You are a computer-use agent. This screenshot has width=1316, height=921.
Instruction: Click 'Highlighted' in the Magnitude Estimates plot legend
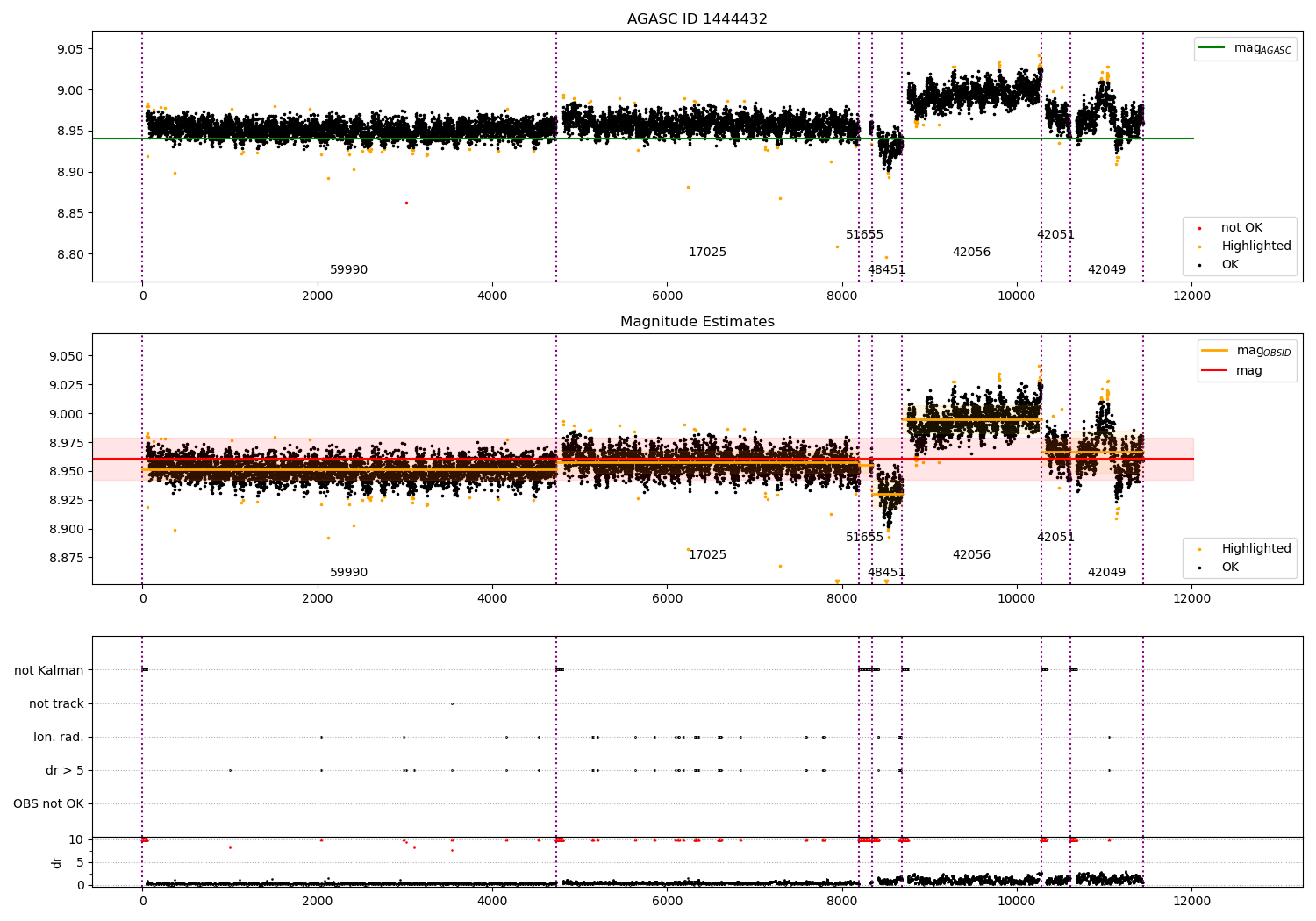(x=1256, y=549)
